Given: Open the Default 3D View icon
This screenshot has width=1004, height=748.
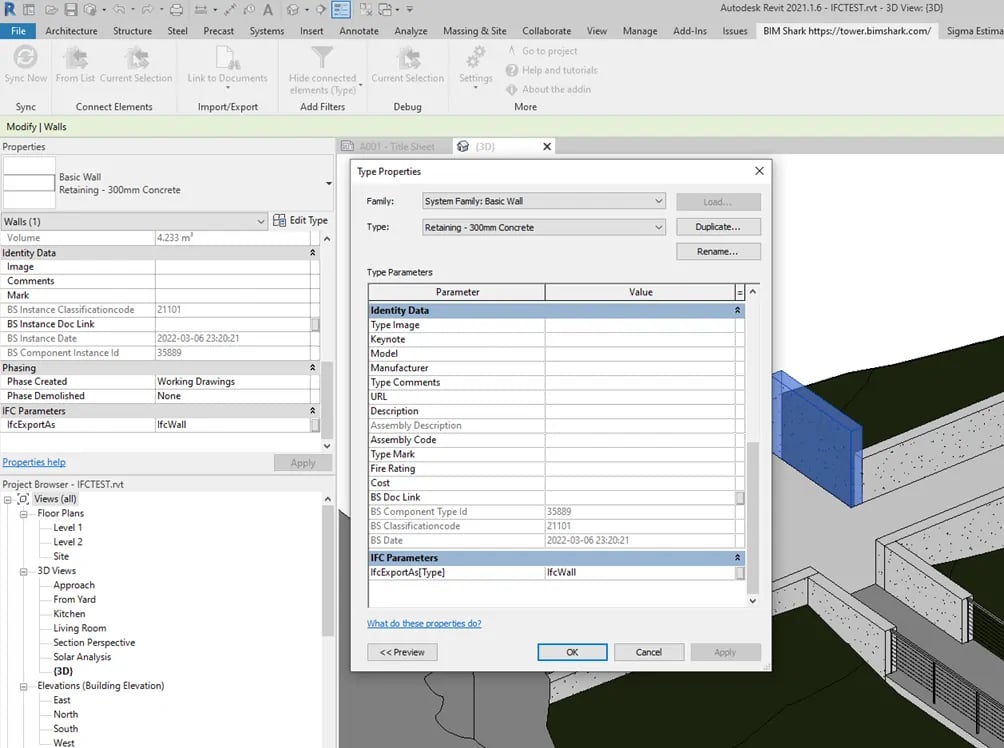Looking at the screenshot, I should tap(293, 10).
